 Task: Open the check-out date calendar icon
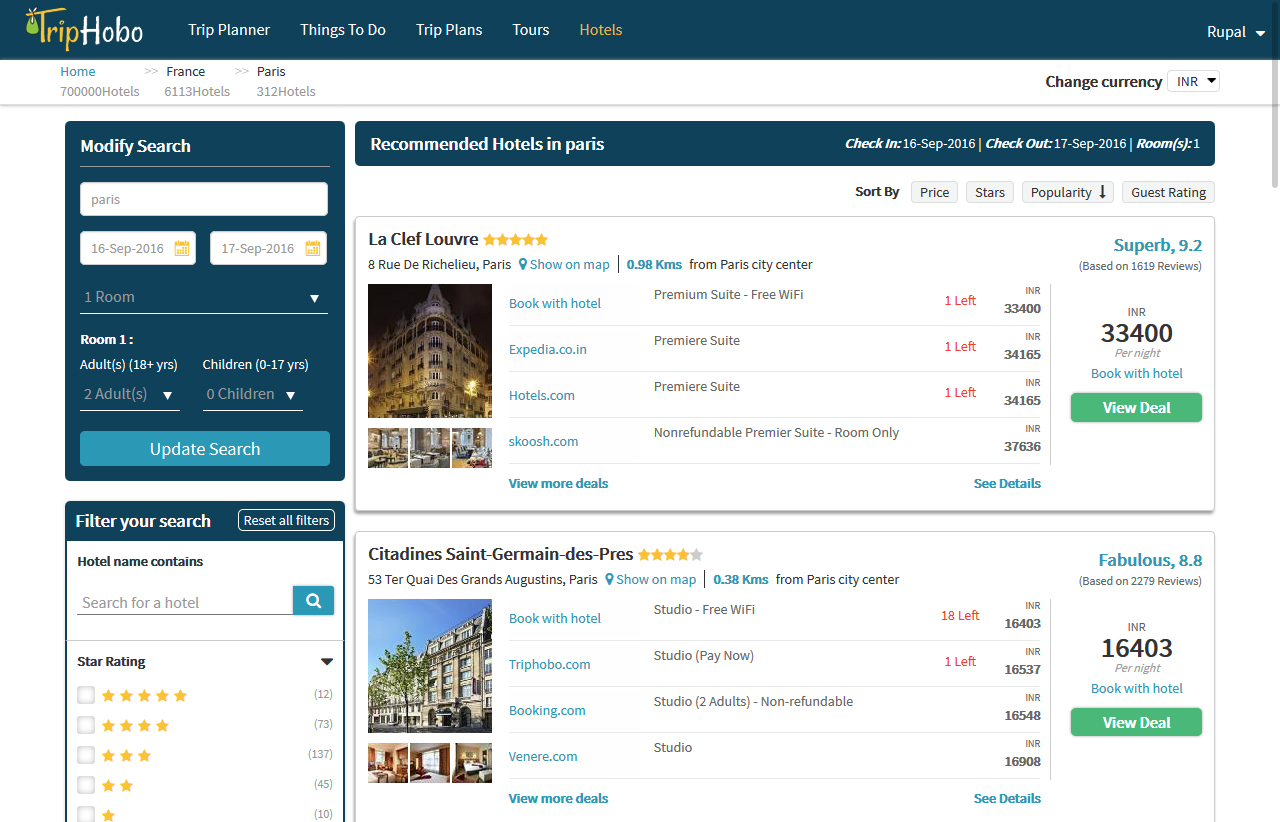(x=312, y=249)
